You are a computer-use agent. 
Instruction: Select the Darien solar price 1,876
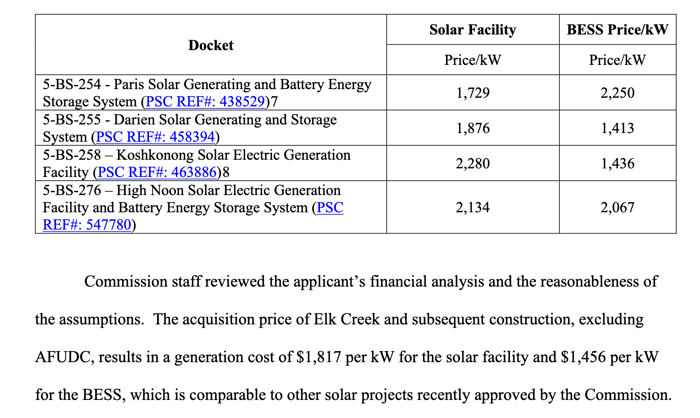(x=472, y=128)
